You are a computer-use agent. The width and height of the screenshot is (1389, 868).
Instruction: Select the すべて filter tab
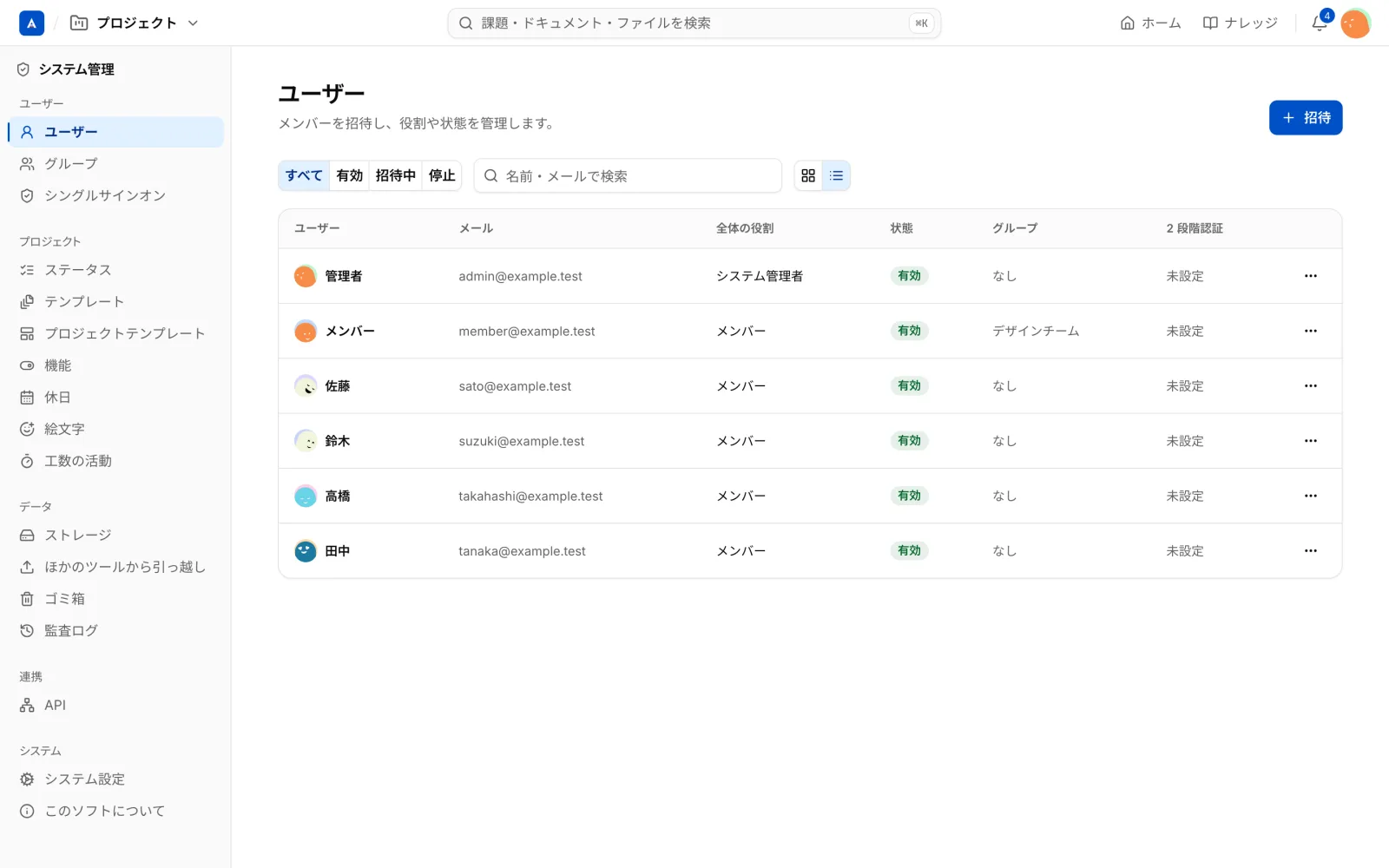(304, 176)
